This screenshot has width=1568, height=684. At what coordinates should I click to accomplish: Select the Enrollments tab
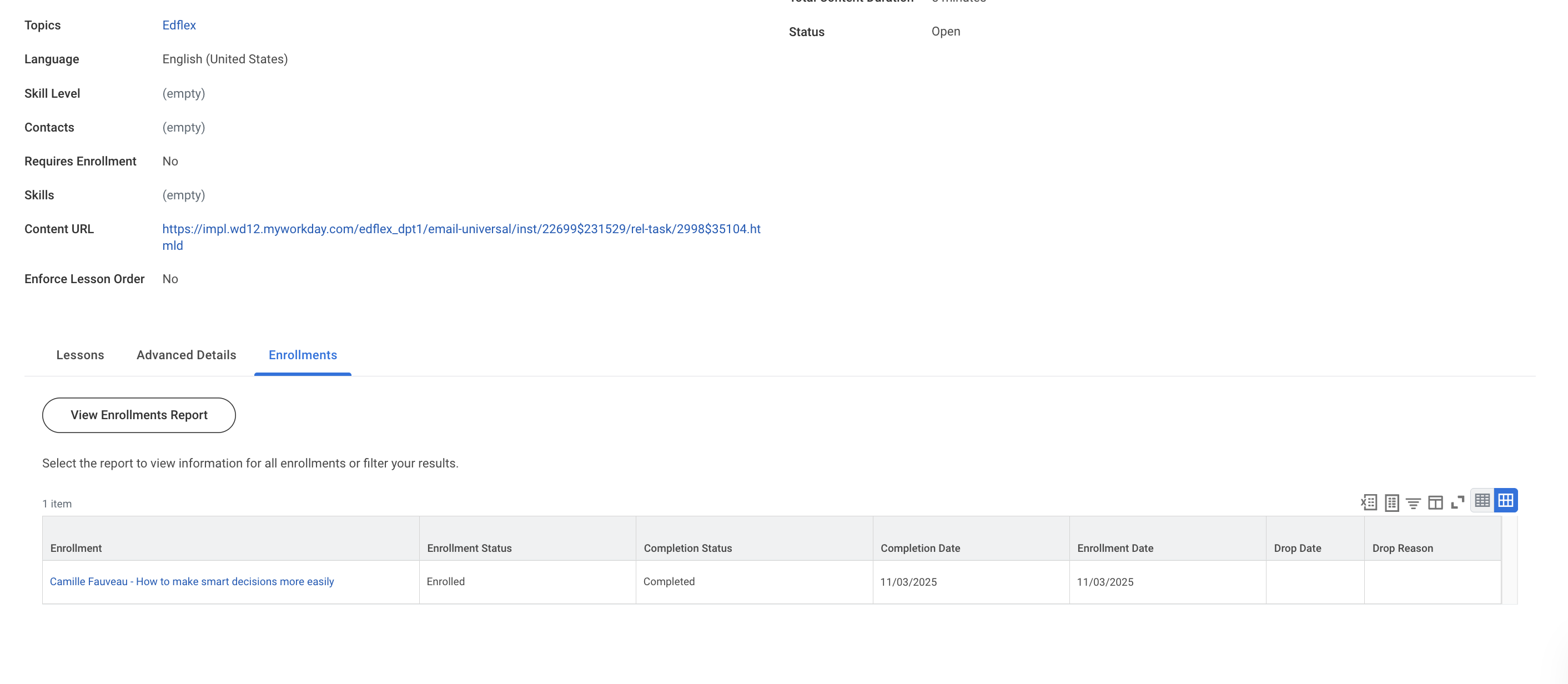(x=303, y=355)
